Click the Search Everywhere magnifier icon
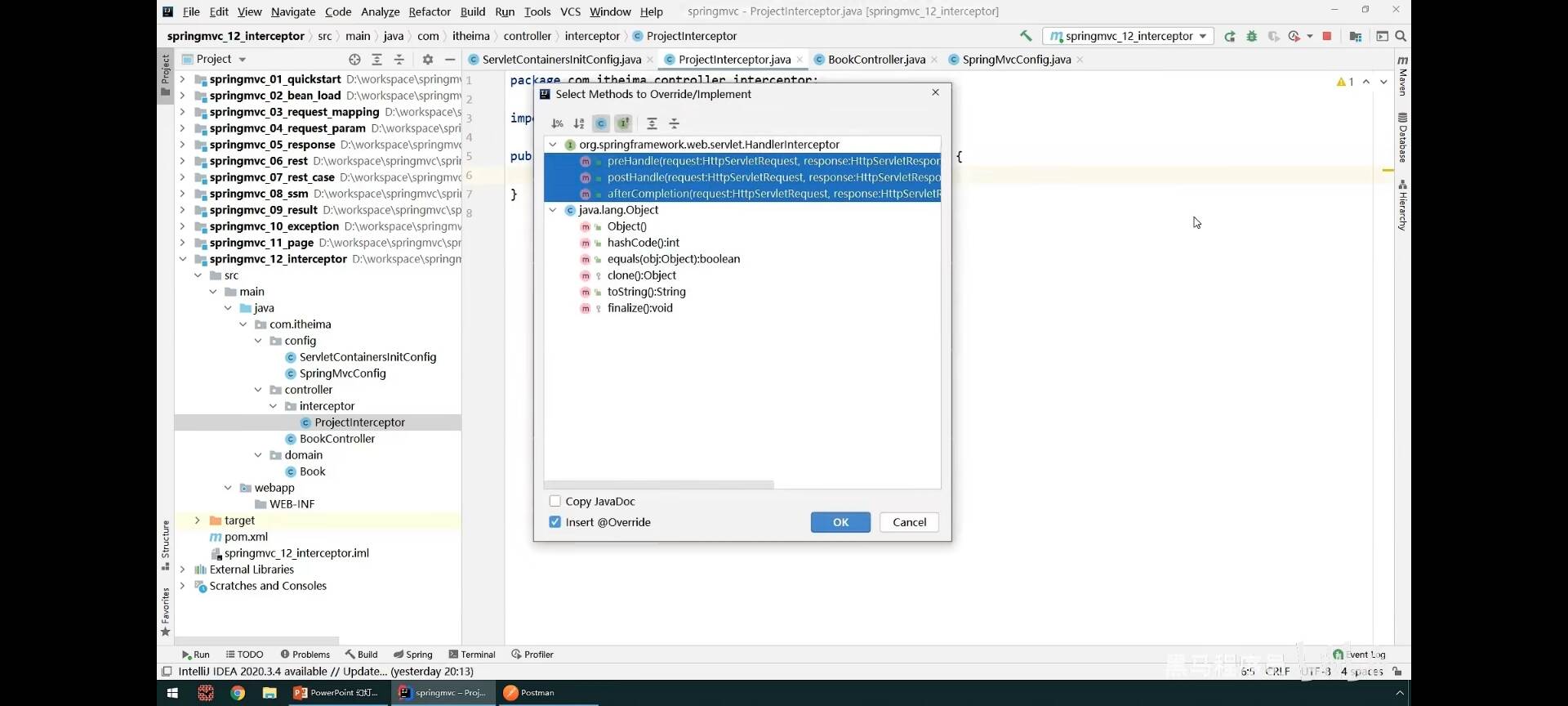The height and width of the screenshot is (706, 1568). point(1401,36)
